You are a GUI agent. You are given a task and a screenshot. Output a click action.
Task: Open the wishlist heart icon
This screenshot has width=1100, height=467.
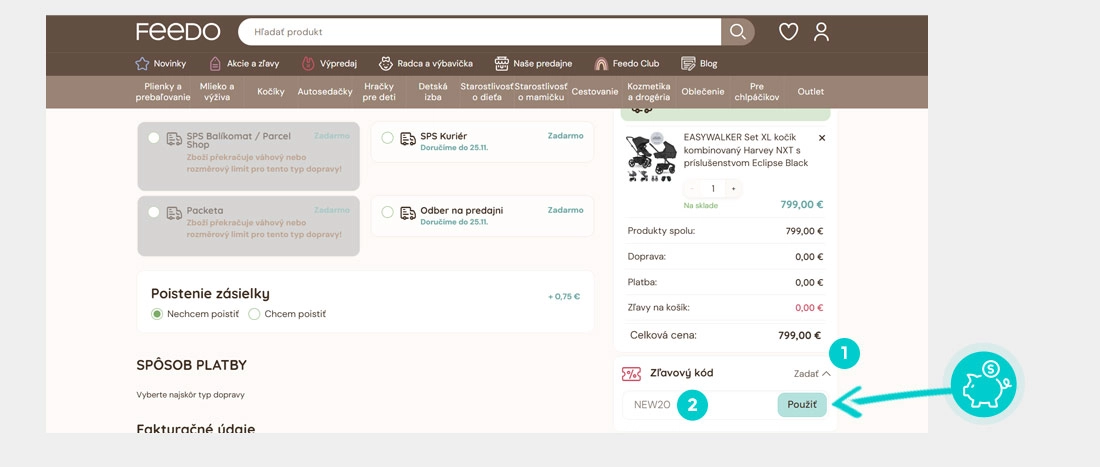click(x=789, y=32)
